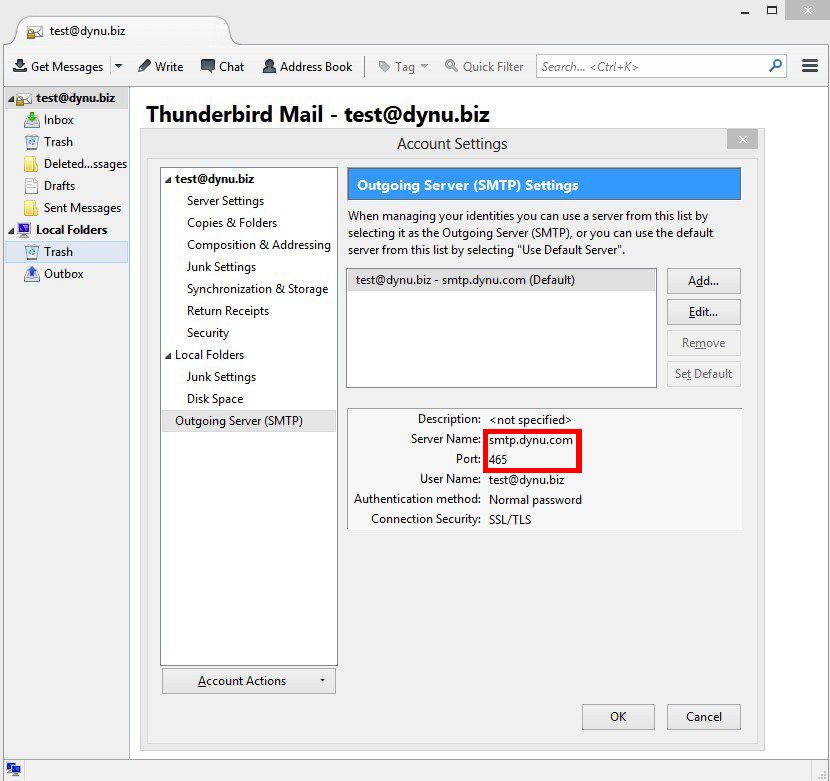Open Copies & Folders settings
830x781 pixels.
click(x=232, y=223)
